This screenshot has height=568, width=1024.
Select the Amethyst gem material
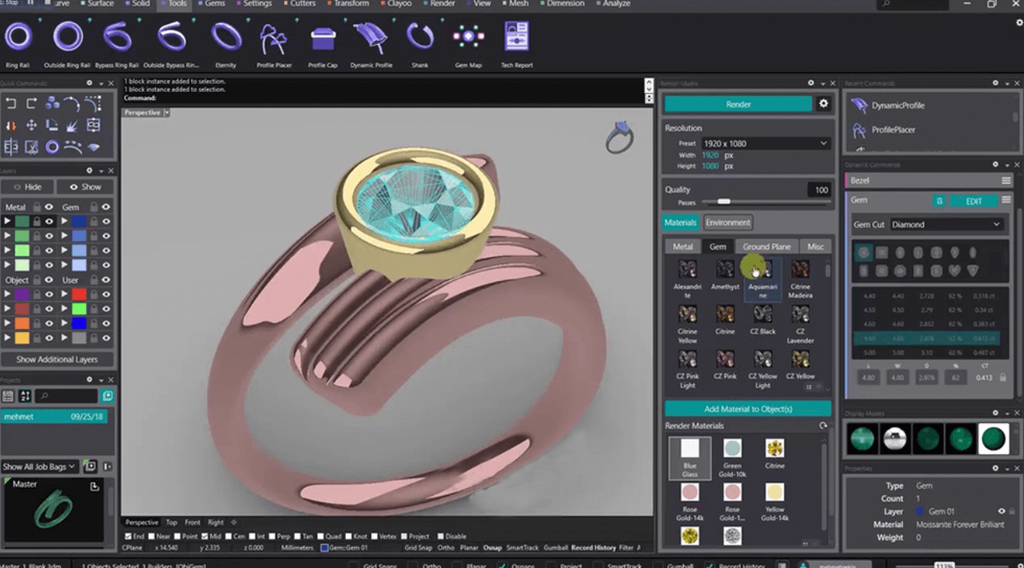(x=725, y=275)
